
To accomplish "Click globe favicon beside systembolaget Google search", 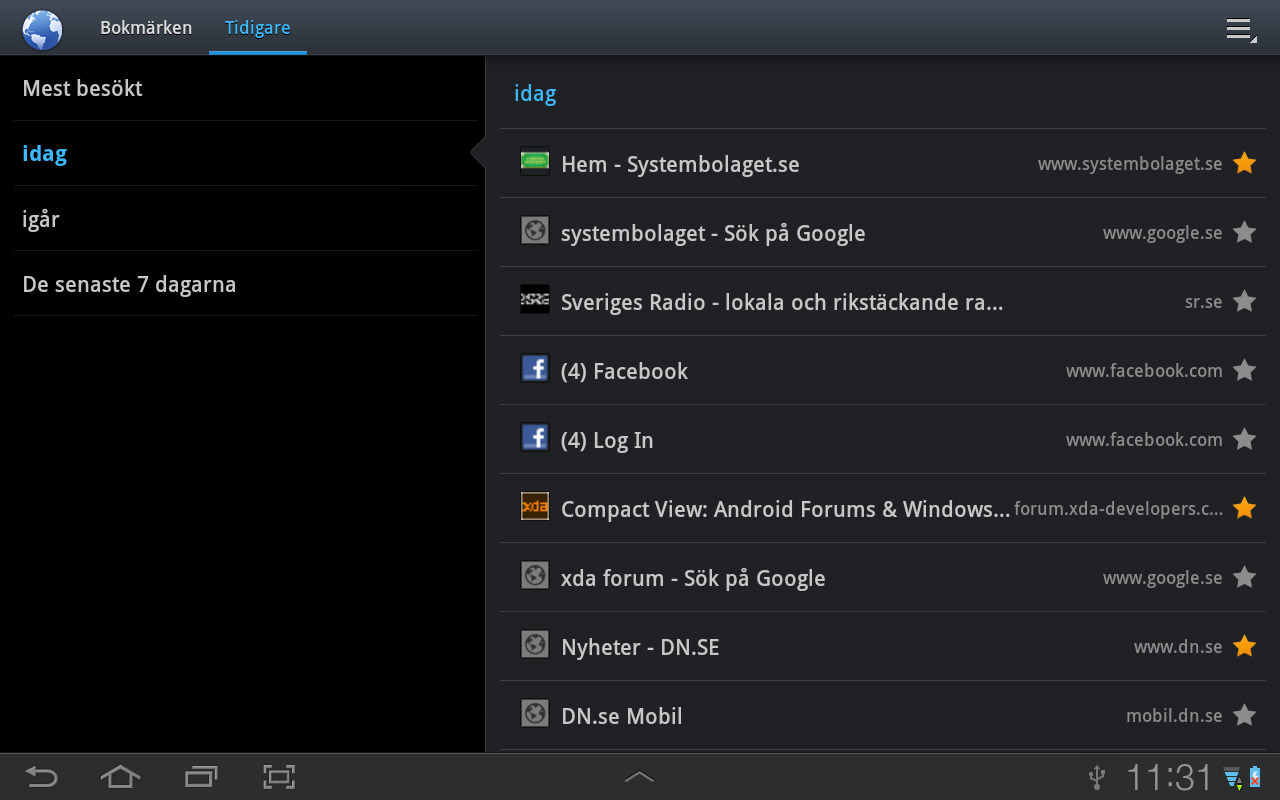I will click(535, 230).
